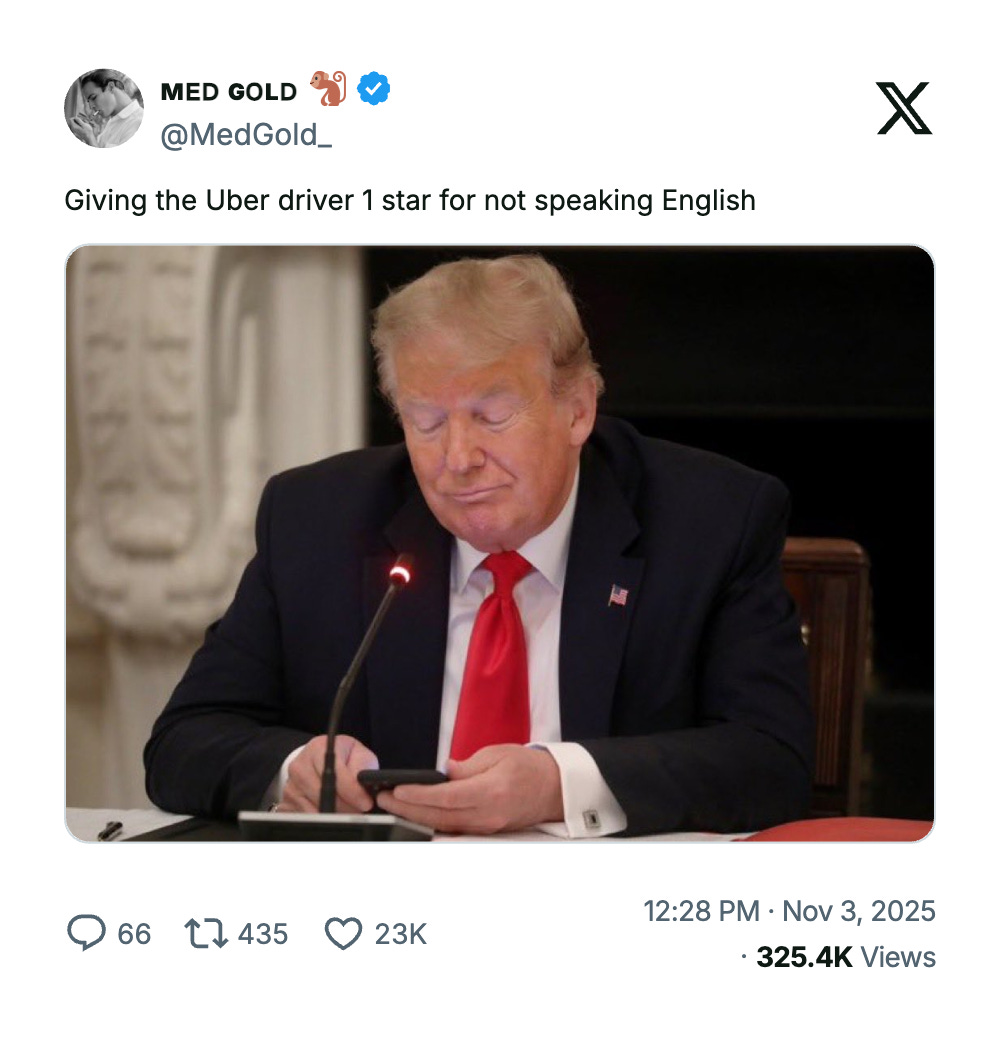
Task: Click the phone held in the photo
Action: 401,780
